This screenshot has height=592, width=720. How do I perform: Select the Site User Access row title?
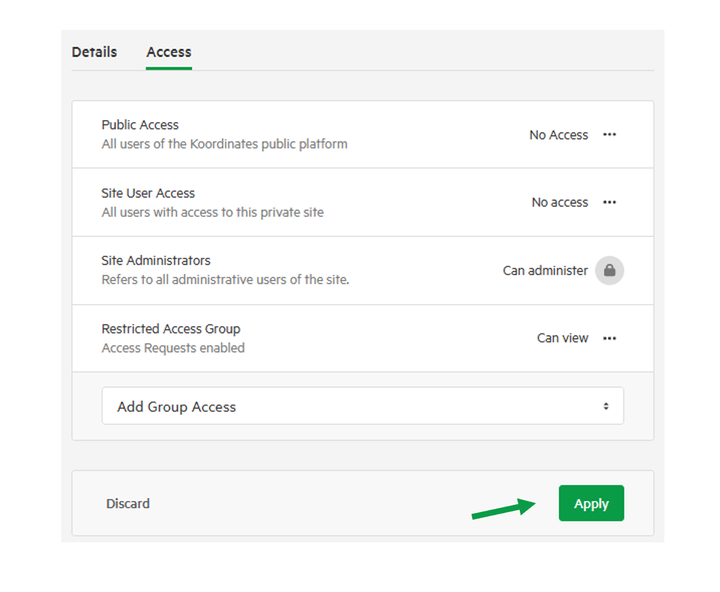click(x=148, y=193)
